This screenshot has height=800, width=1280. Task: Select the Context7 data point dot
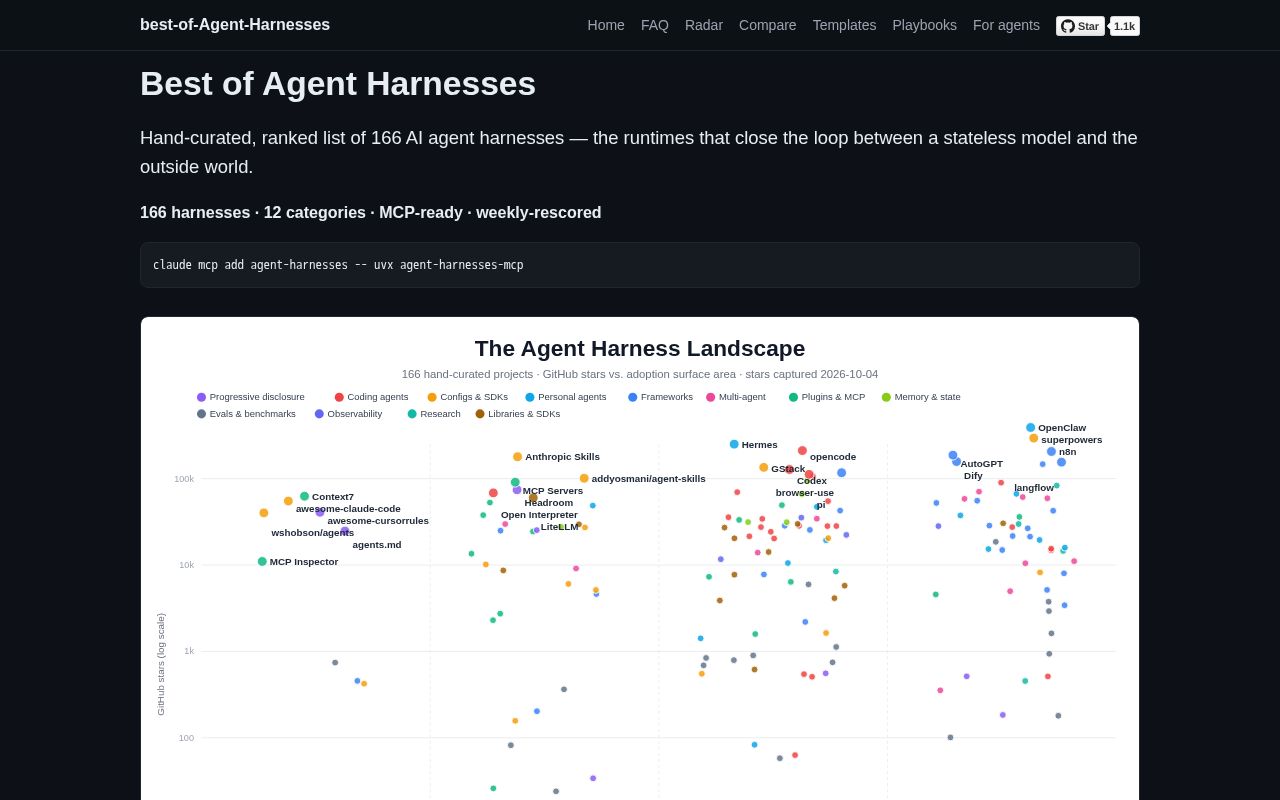pyautogui.click(x=304, y=496)
